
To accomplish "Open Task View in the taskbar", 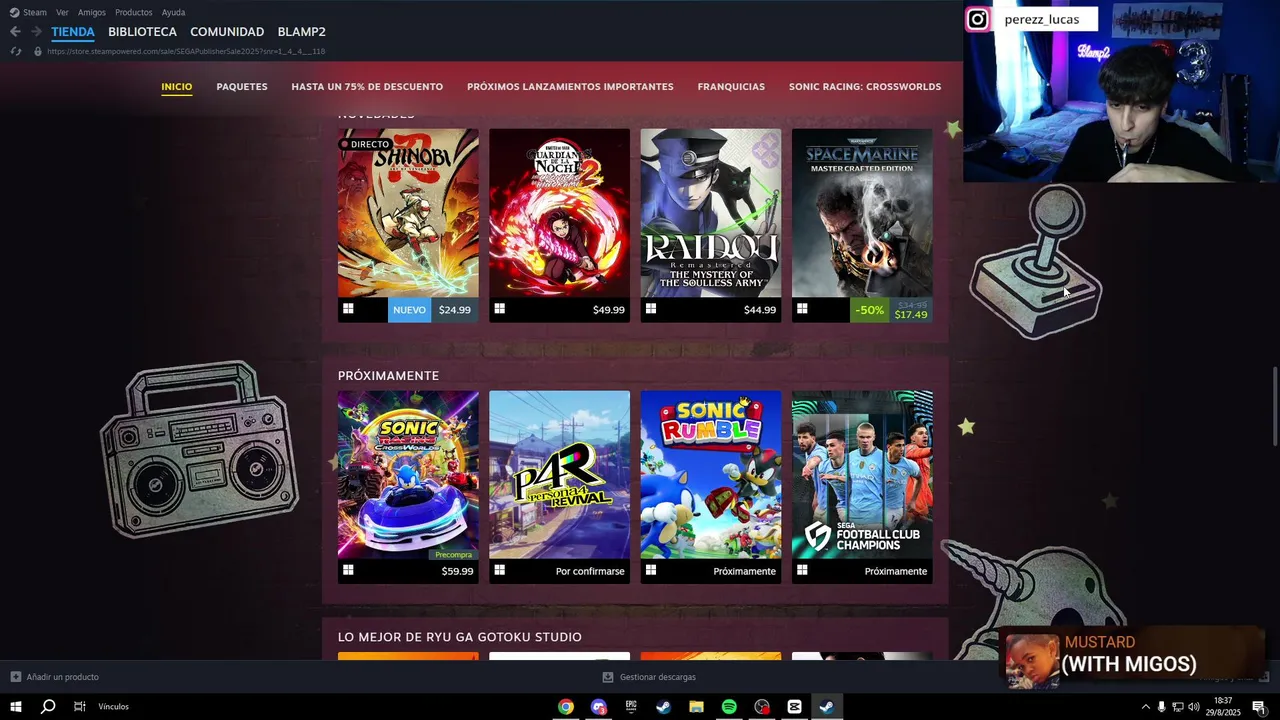I will click(79, 707).
